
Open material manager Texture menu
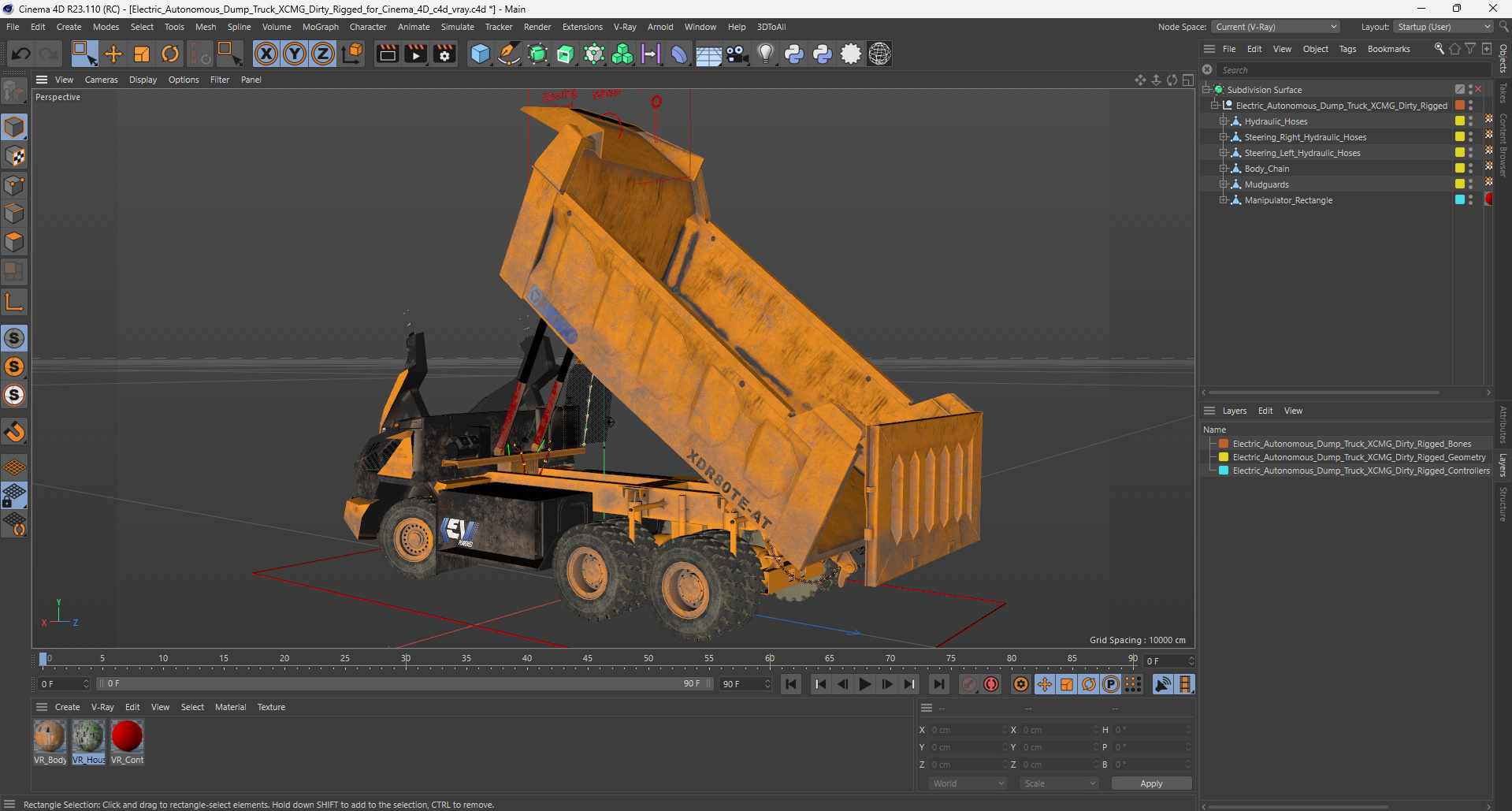point(271,707)
